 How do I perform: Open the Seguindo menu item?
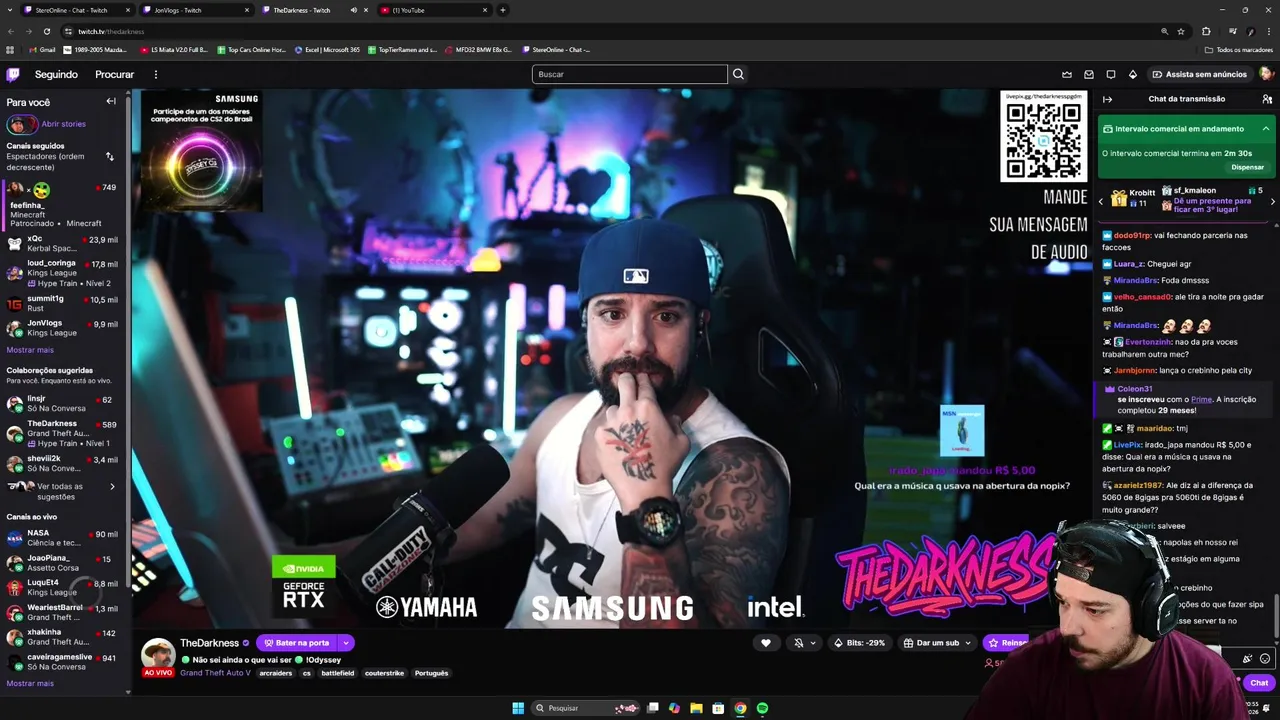click(x=56, y=74)
